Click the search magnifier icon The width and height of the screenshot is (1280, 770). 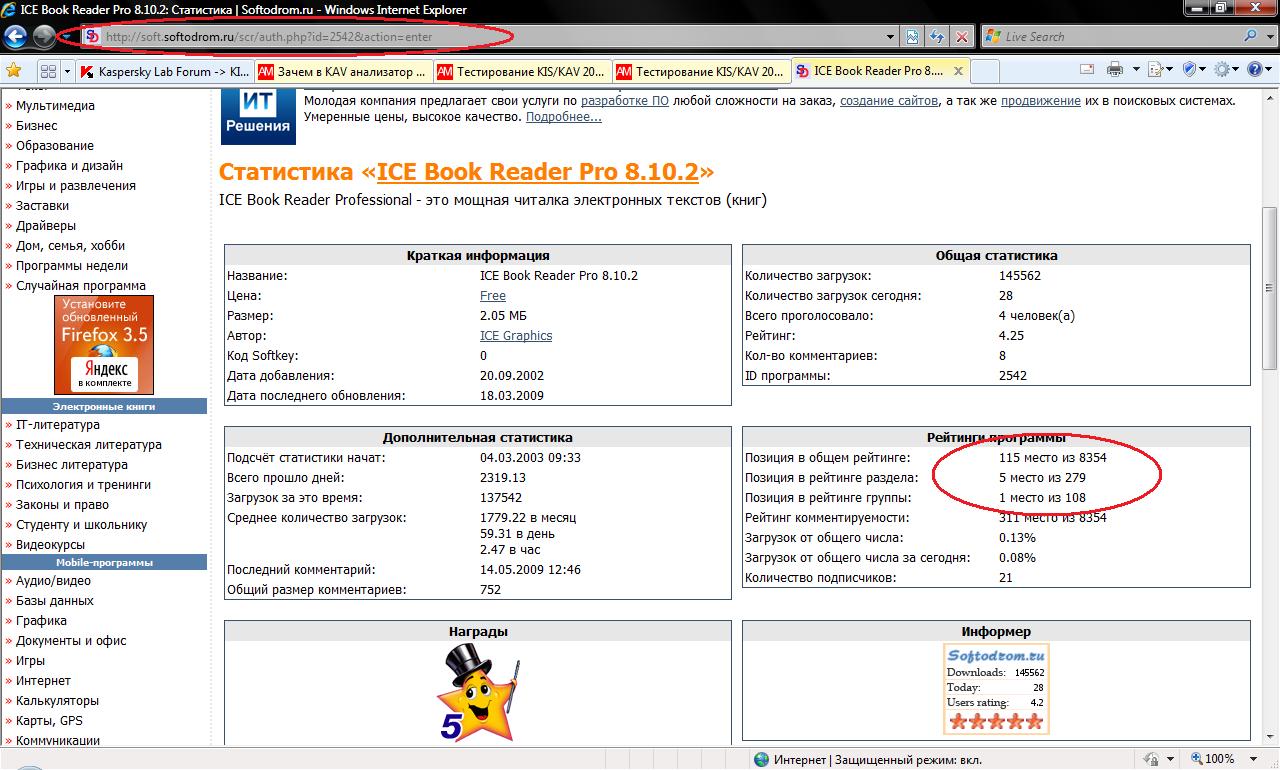[x=1251, y=37]
